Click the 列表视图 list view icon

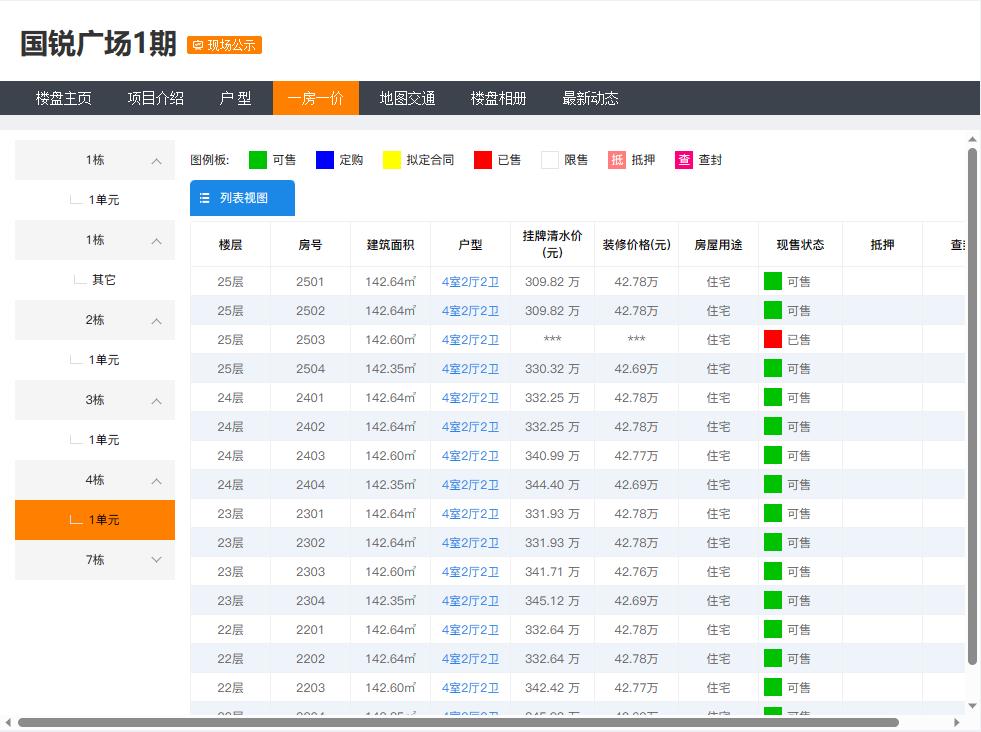coord(207,197)
